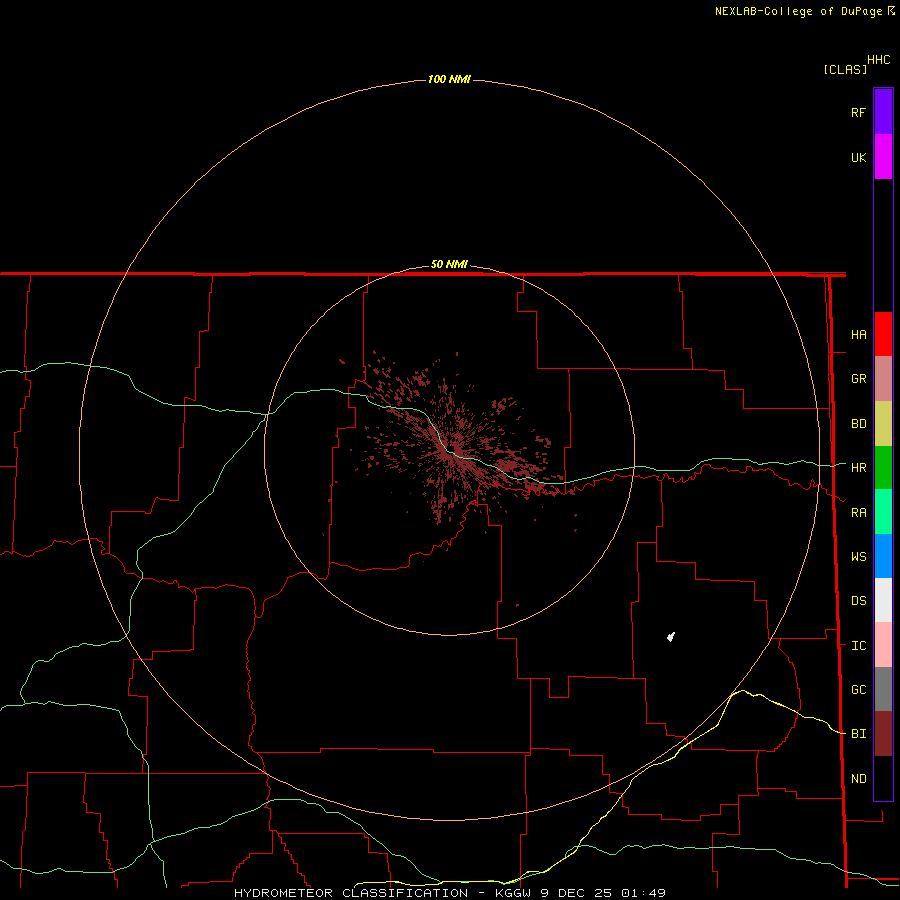Click the ND legend label
The image size is (900, 900).
(858, 778)
